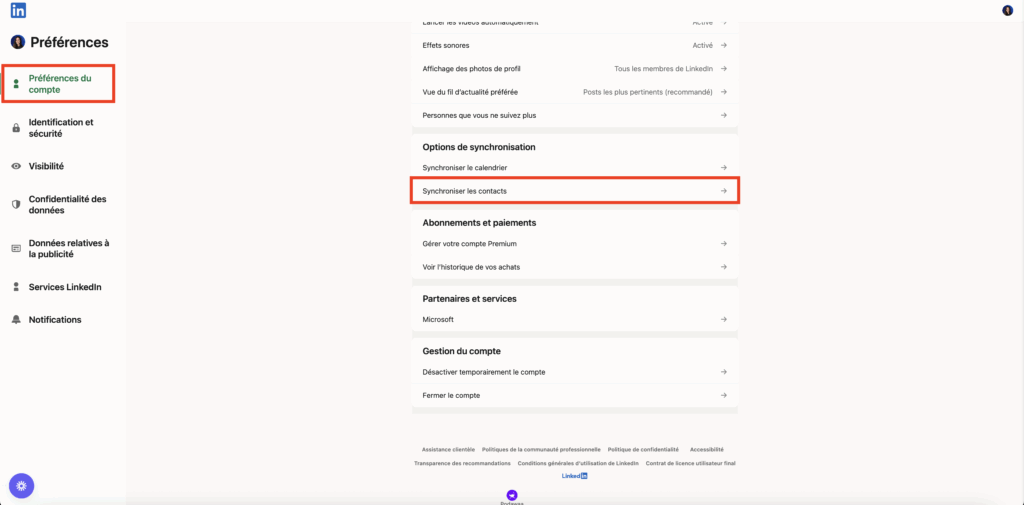The width and height of the screenshot is (1024, 505).
Task: Click the bell icon next to Notifications
Action: (x=16, y=320)
